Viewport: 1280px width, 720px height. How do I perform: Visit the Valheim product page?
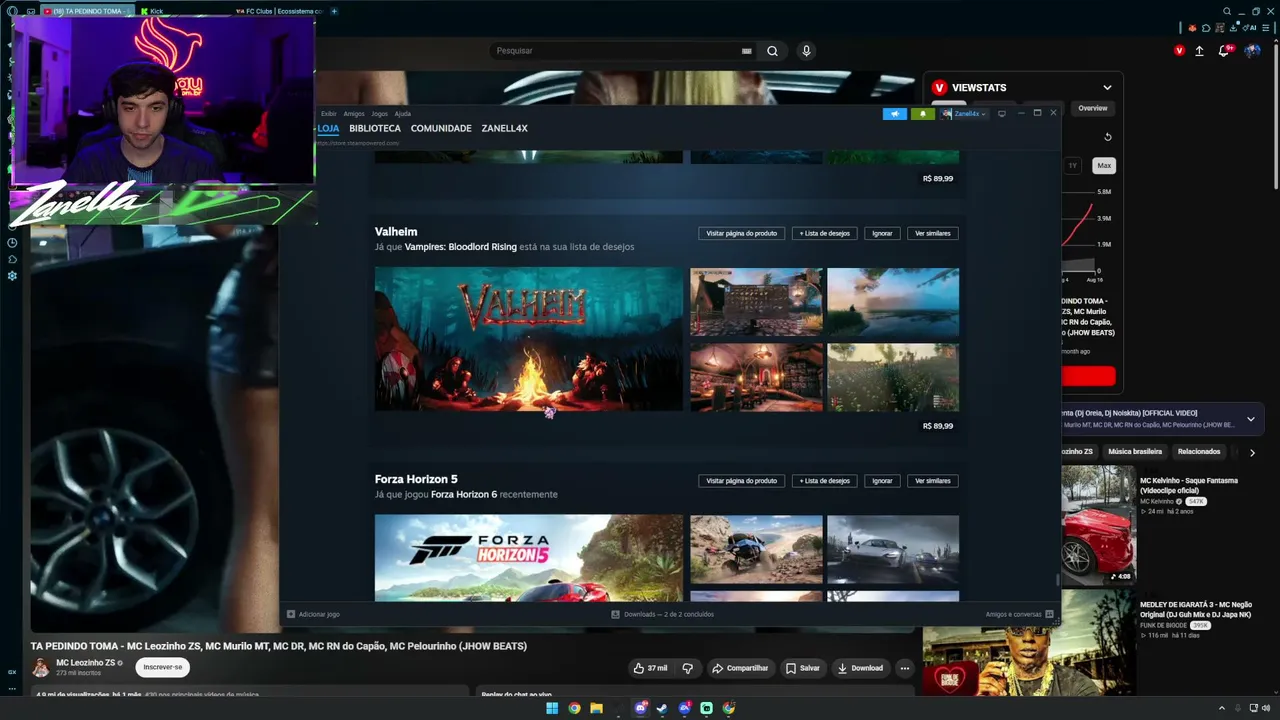pos(742,234)
